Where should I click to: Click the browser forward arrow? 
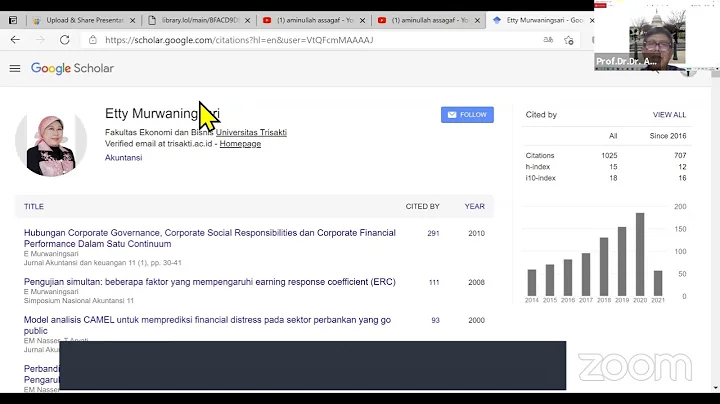(40, 40)
